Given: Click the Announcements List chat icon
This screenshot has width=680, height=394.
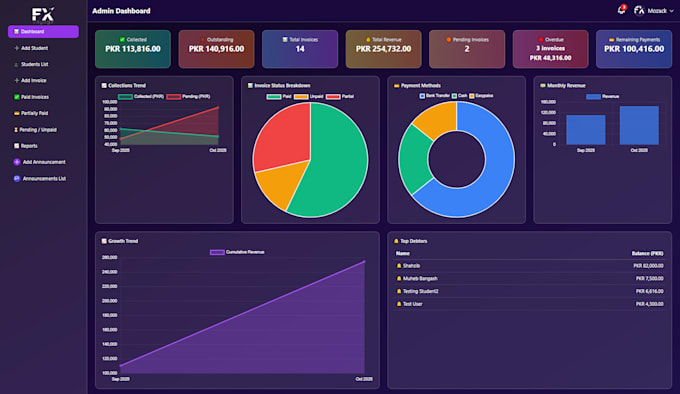Looking at the screenshot, I should point(17,179).
